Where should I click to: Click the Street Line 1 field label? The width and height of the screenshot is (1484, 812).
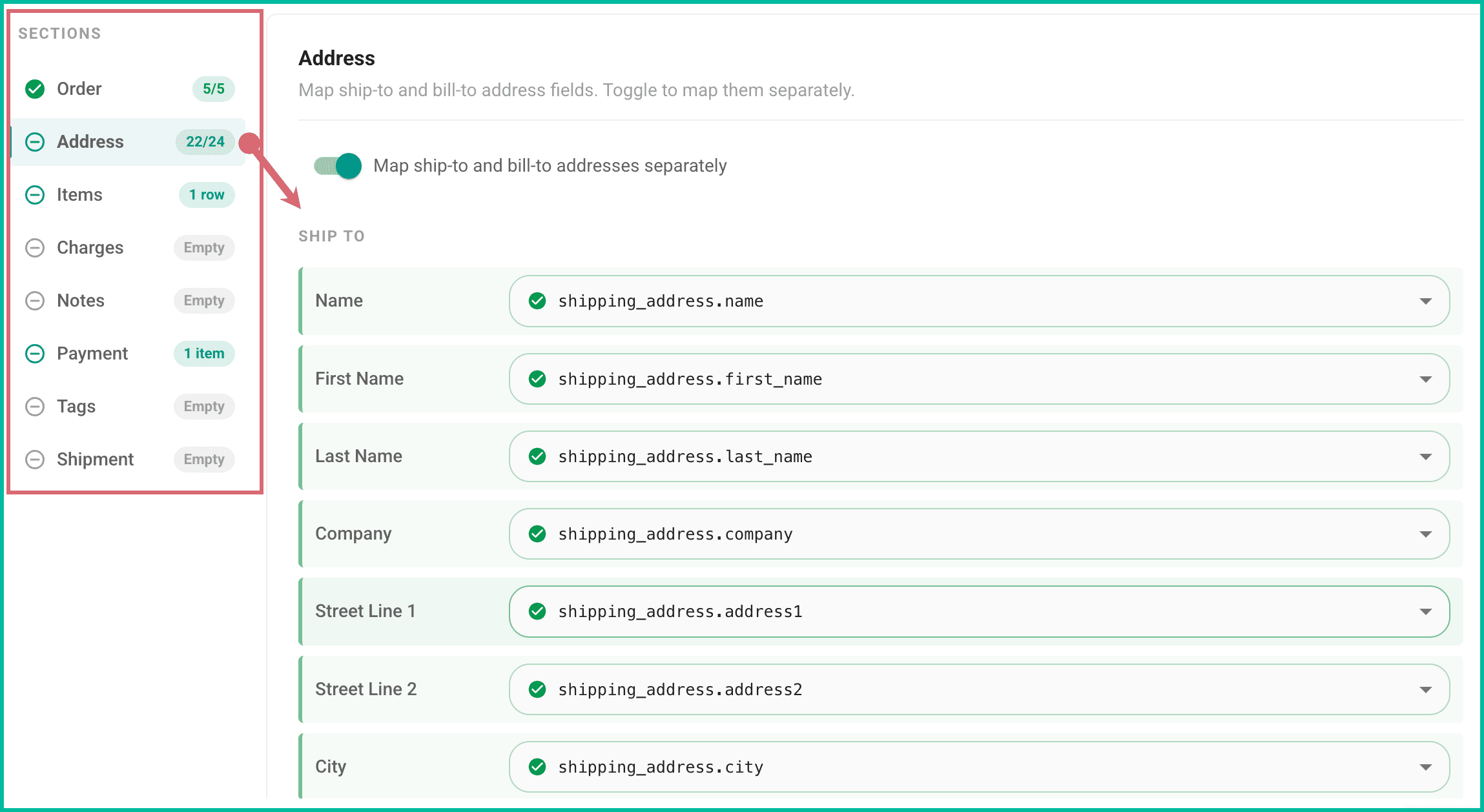pos(366,611)
